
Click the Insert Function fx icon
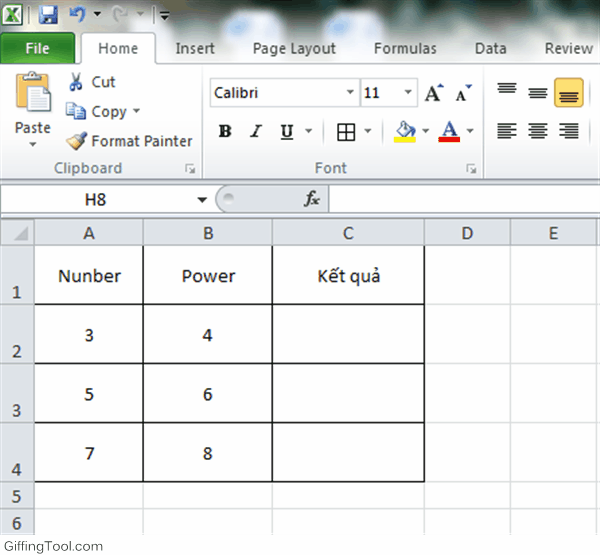[312, 199]
